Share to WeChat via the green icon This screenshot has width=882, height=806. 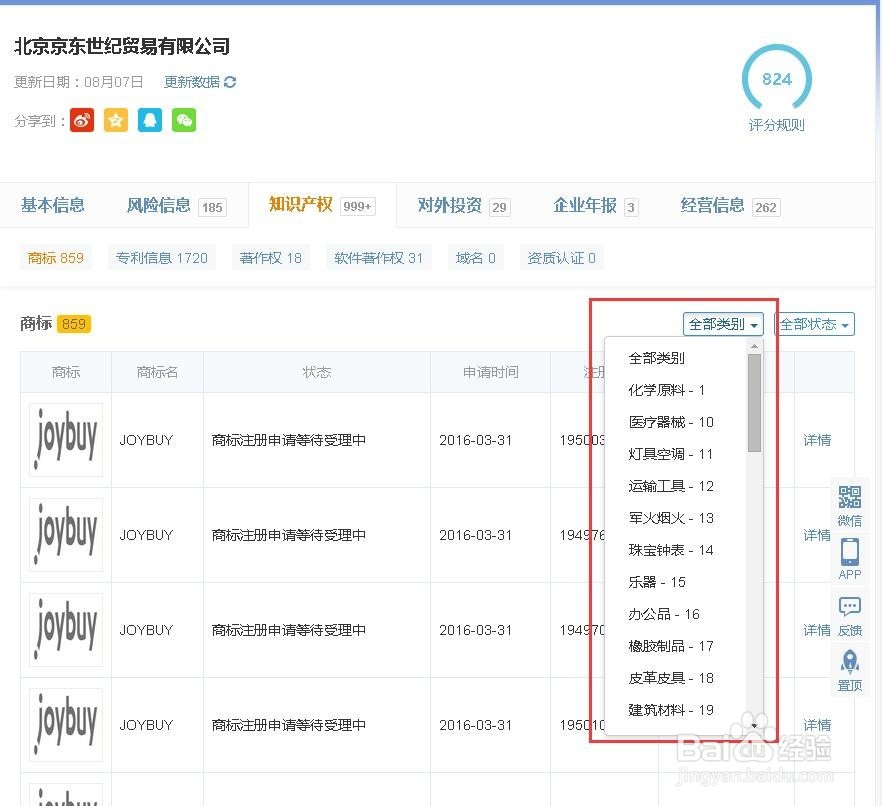pyautogui.click(x=184, y=120)
